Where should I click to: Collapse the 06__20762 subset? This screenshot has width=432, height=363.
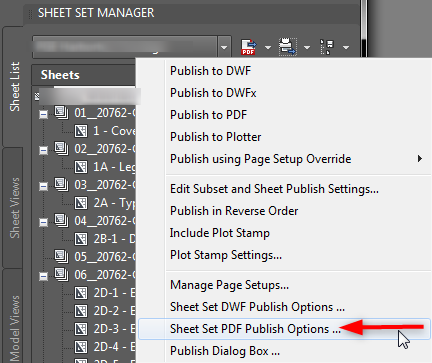(x=43, y=276)
